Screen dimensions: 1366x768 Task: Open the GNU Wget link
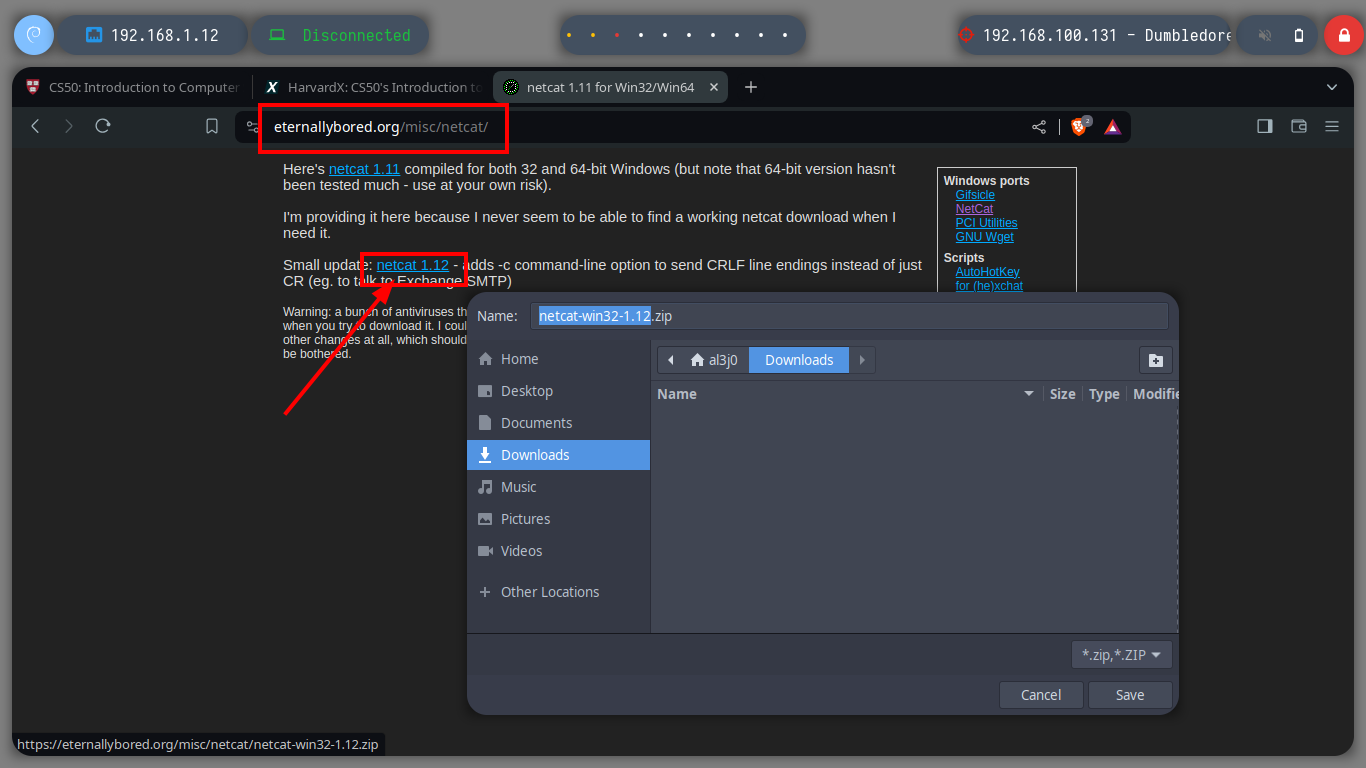[x=984, y=237]
